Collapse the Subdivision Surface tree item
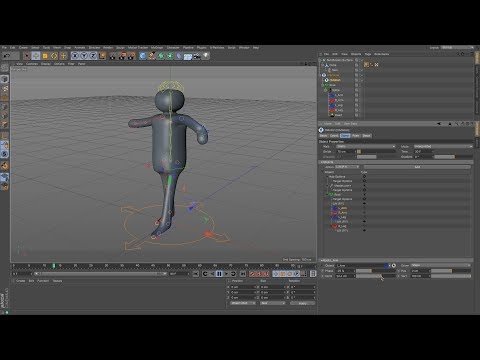This screenshot has width=480, height=360. pos(321,60)
